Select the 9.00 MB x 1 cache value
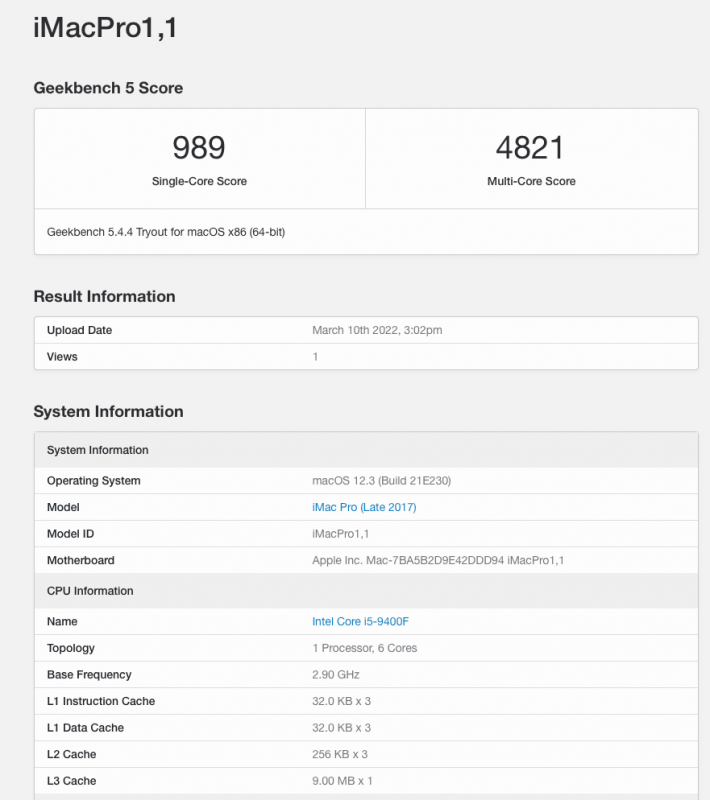The image size is (710, 800). click(x=342, y=781)
